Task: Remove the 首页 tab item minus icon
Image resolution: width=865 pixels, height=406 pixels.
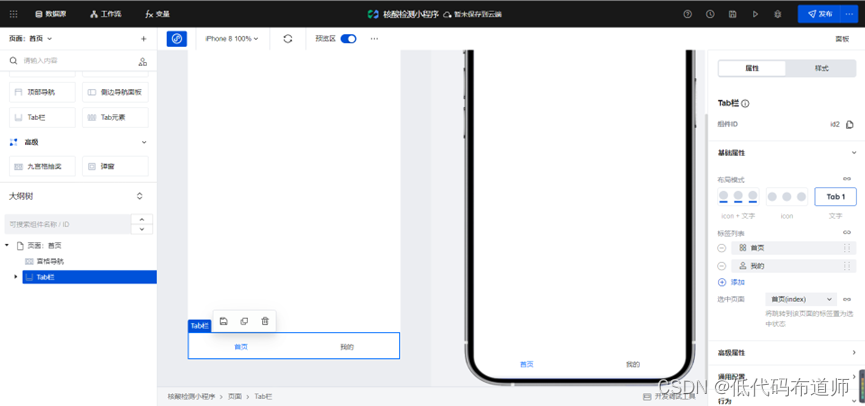Action: coord(722,248)
